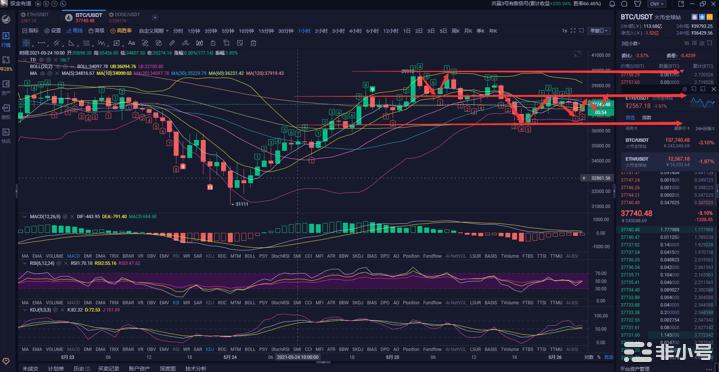
Task: Switch MACD pane to VOLUME indicator
Action: (54, 255)
